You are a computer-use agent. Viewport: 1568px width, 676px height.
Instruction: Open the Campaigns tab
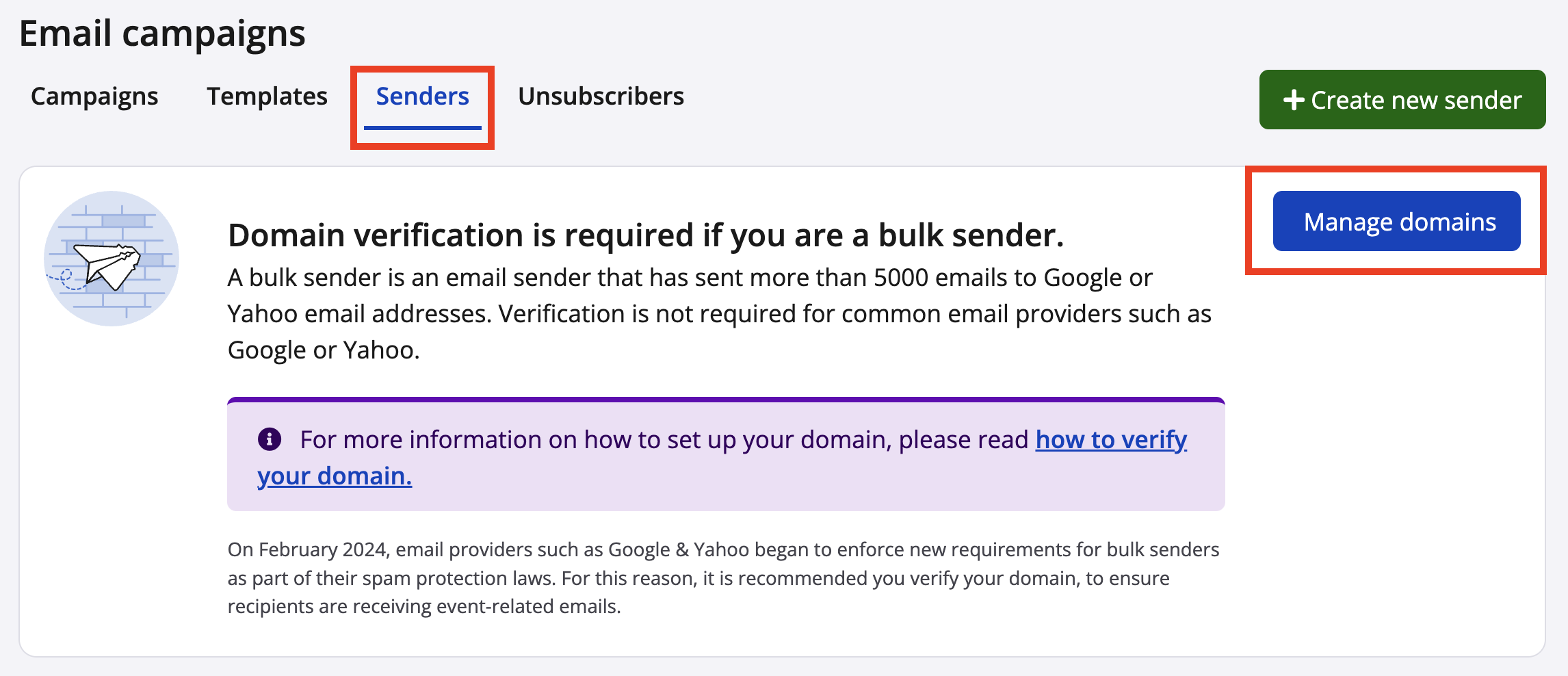click(94, 96)
